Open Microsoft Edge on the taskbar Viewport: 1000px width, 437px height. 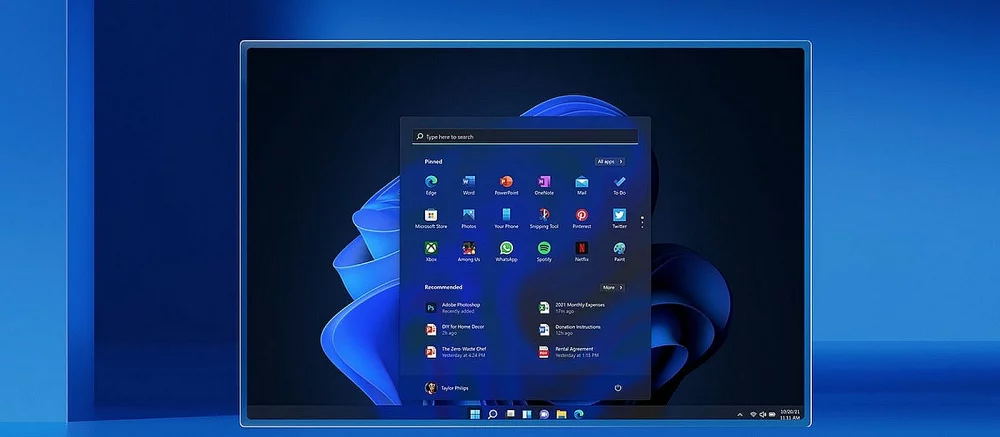click(x=578, y=414)
